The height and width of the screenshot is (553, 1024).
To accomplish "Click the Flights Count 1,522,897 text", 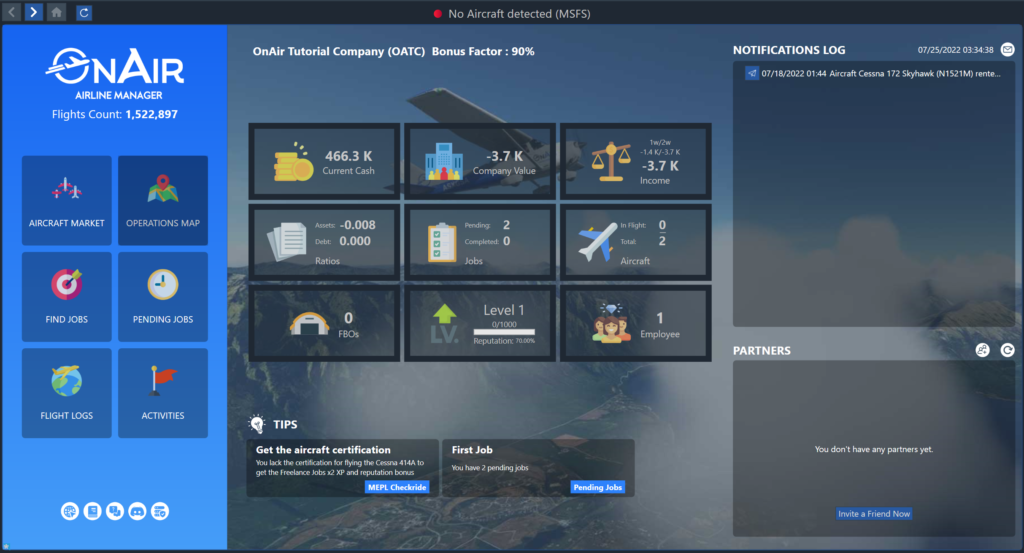I will tap(115, 114).
